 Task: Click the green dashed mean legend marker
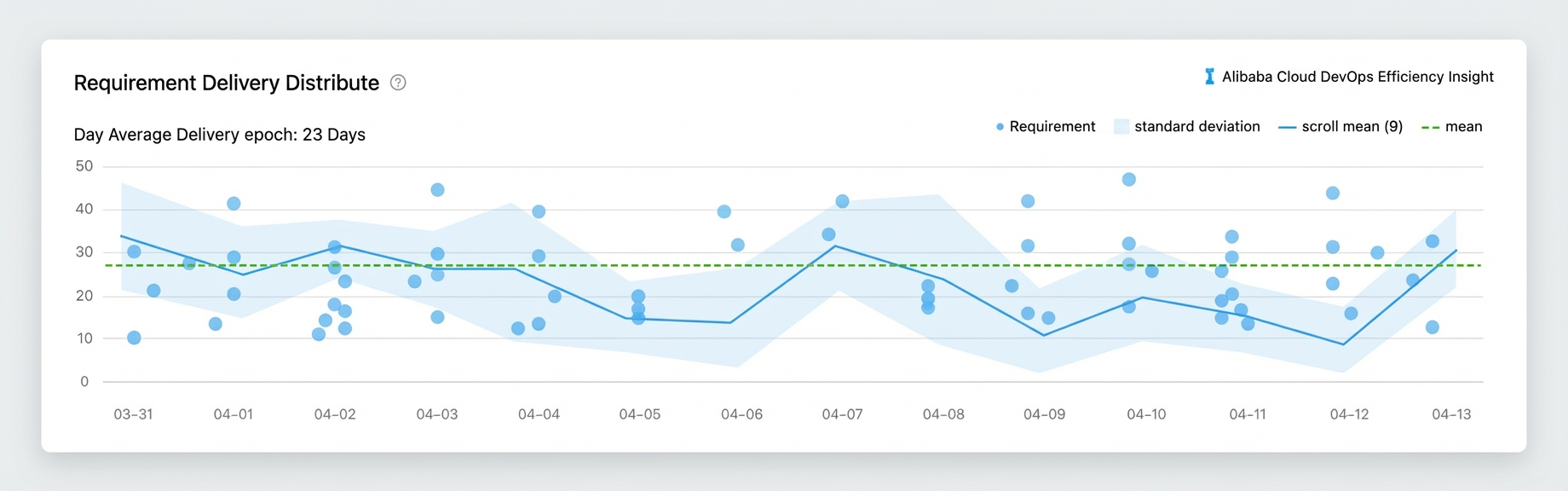tap(1431, 127)
